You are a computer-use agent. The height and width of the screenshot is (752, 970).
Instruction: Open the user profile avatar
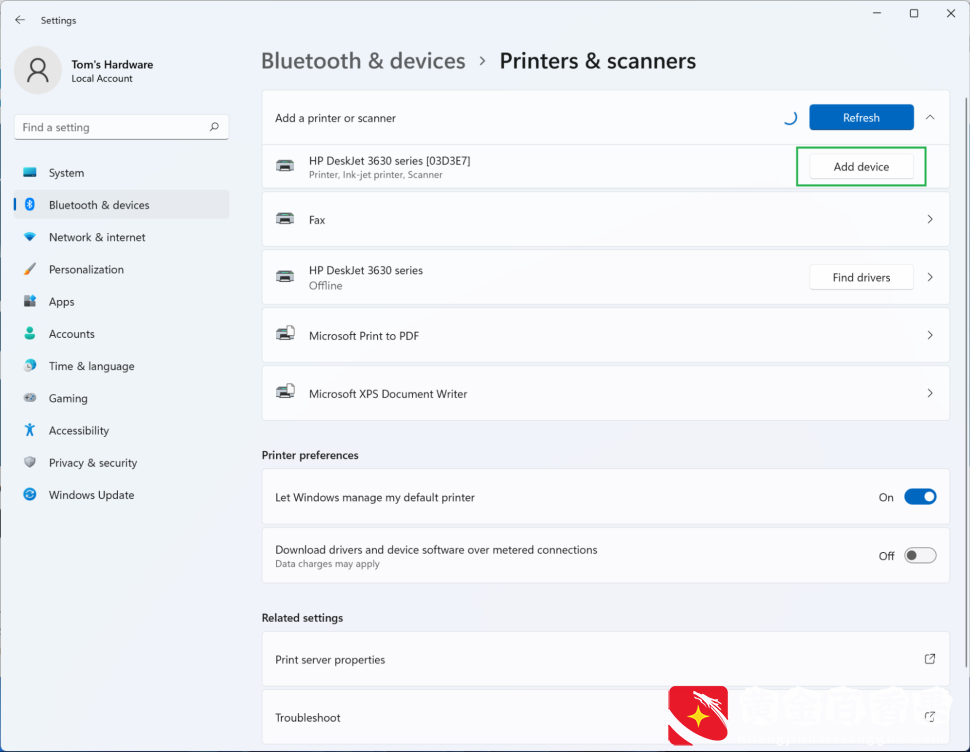(x=38, y=70)
